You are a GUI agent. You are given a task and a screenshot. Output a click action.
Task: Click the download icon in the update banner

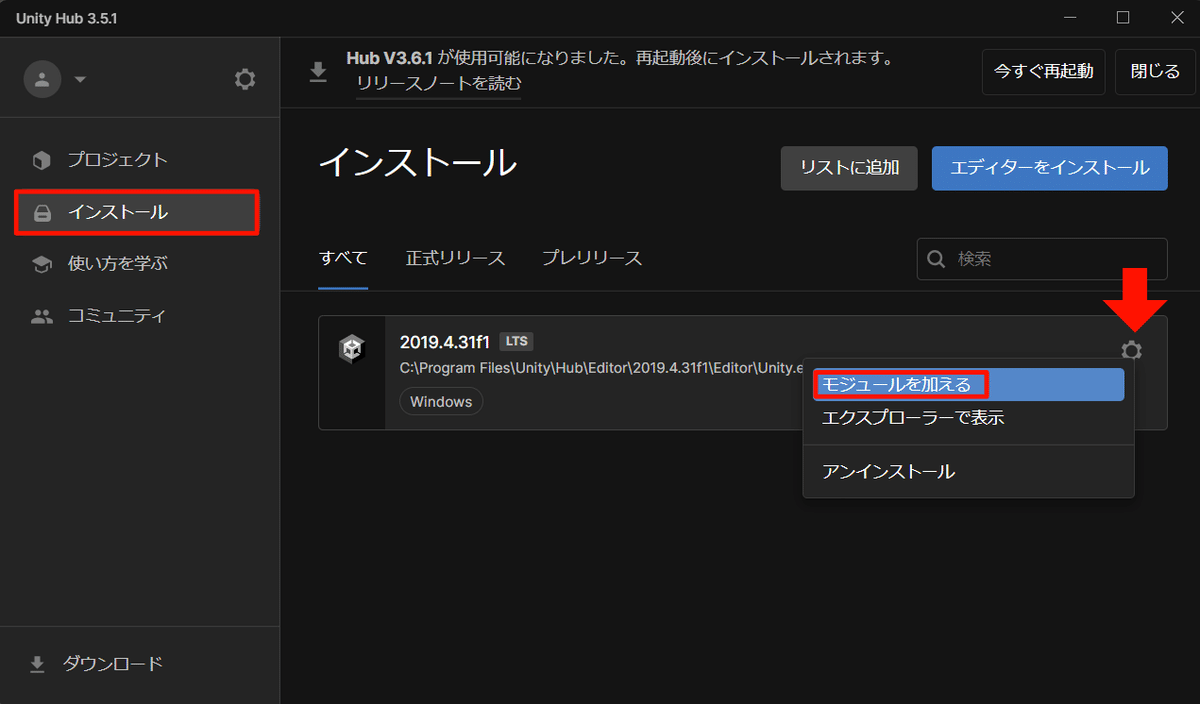coord(318,72)
